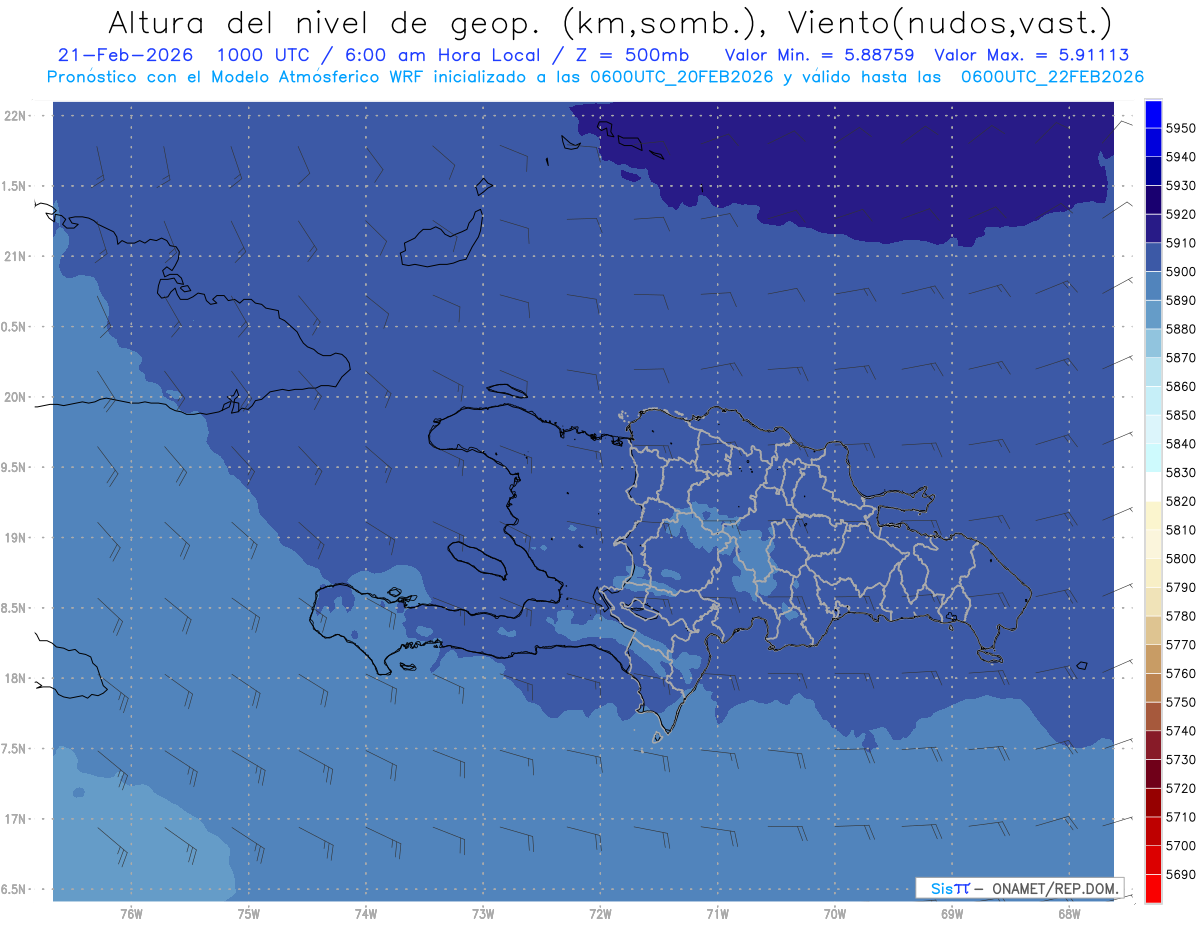Click the colorbar label 5820

click(1180, 501)
